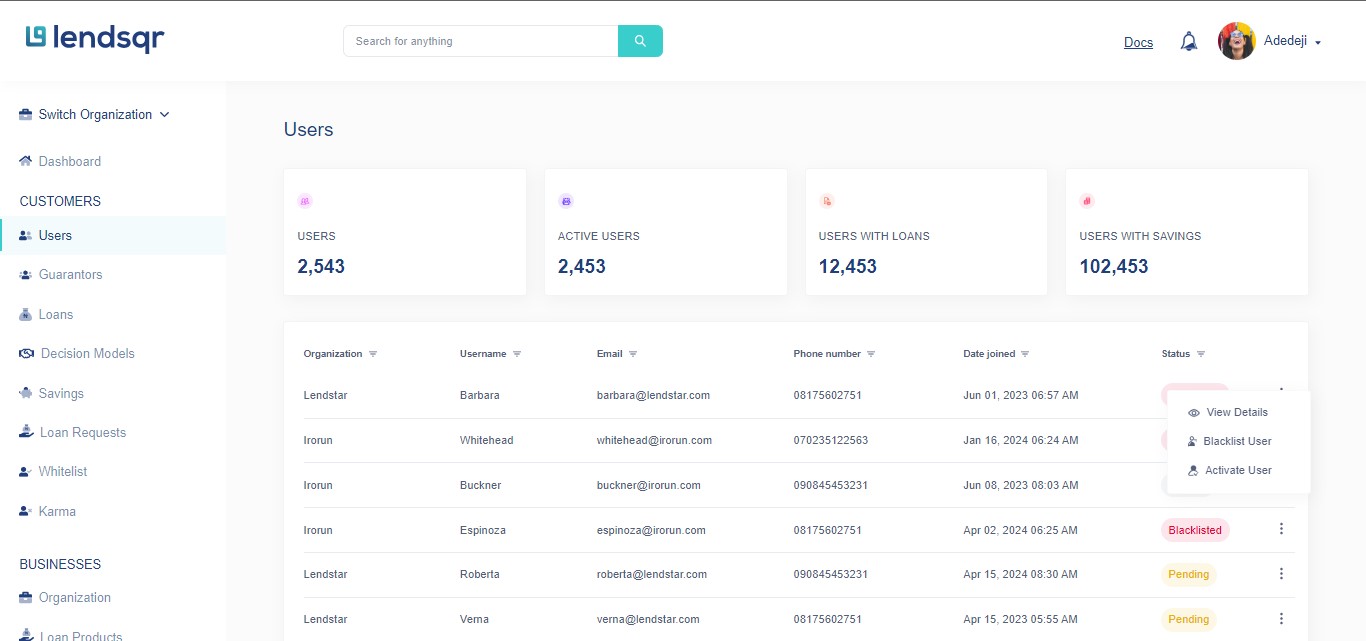This screenshot has width=1366, height=641.
Task: Click the icon beside Activate User
Action: pos(1192,470)
